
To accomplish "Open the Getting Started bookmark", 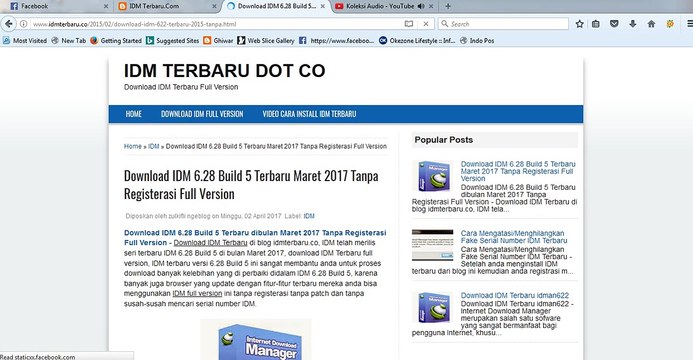I will [x=116, y=41].
